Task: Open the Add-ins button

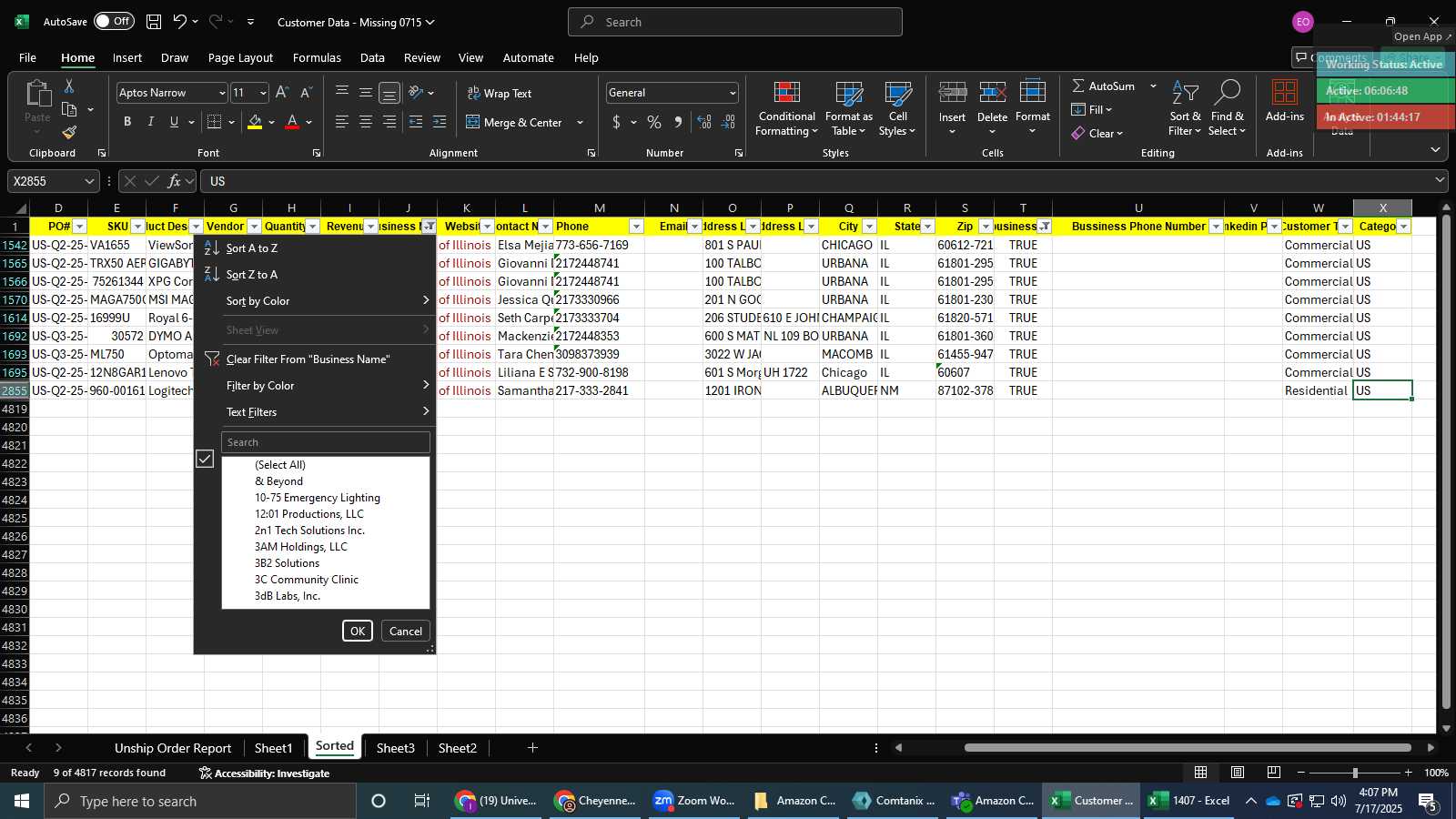Action: tap(1285, 101)
